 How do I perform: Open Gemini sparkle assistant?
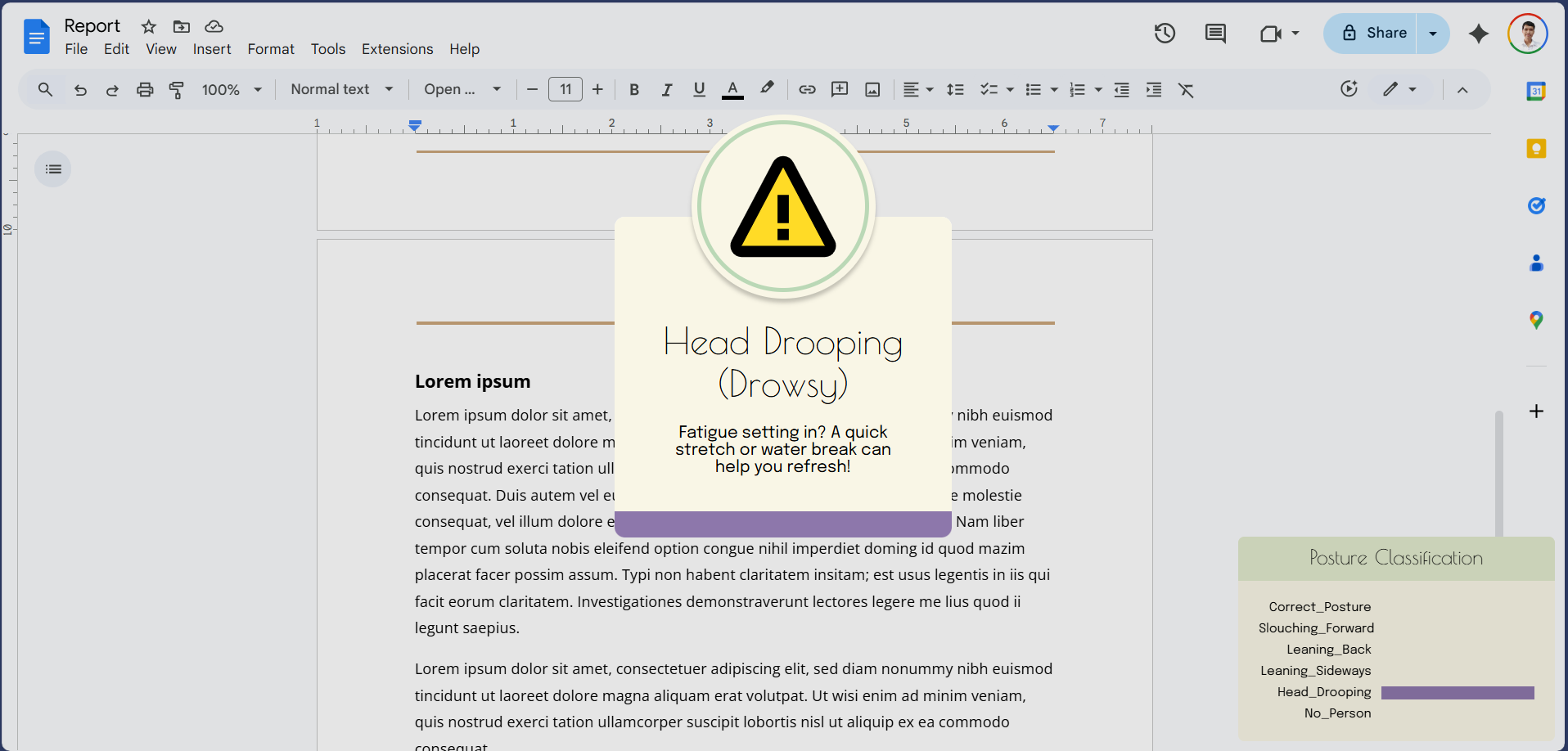click(1478, 34)
